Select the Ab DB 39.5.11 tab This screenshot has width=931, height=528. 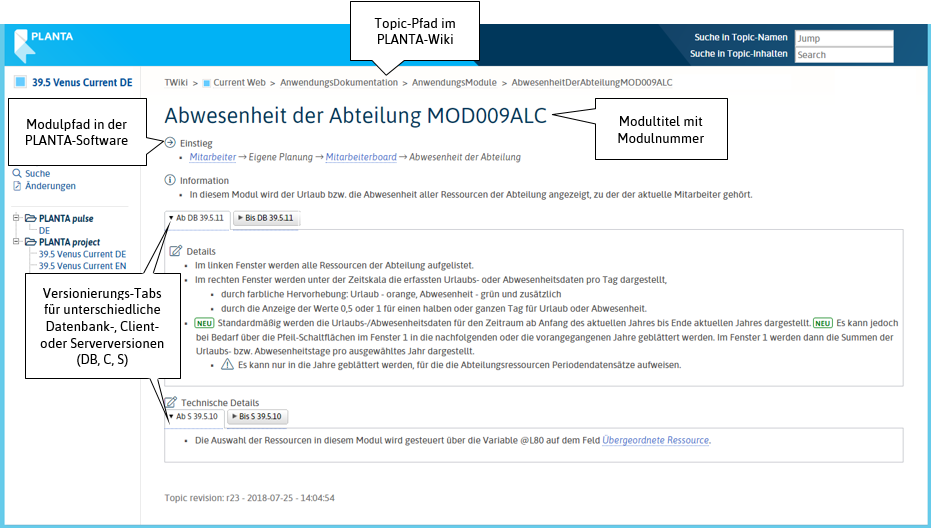197,217
